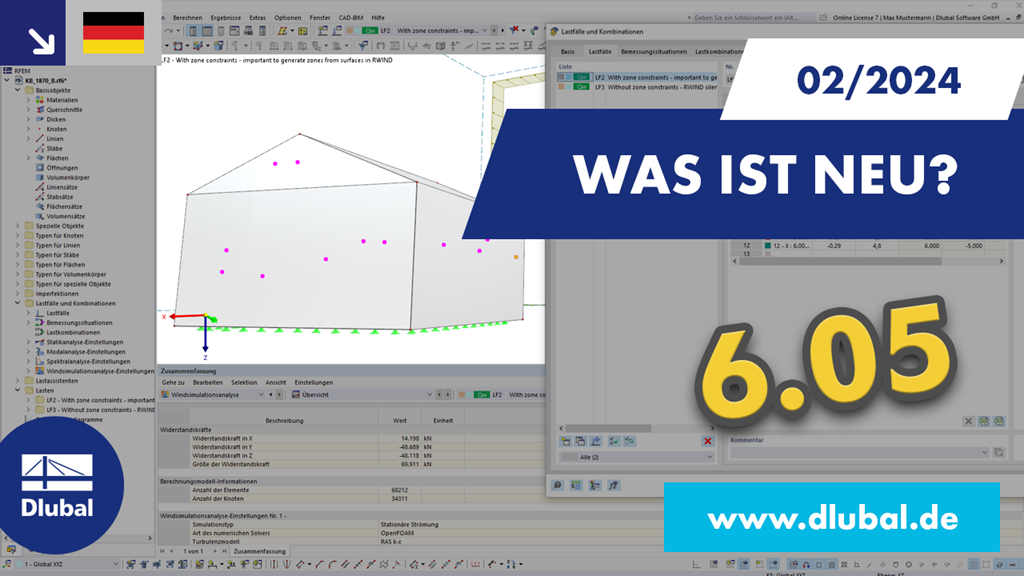This screenshot has height=576, width=1024.
Task: Click the previous load case arrow in top toolbar
Action: pos(494,31)
